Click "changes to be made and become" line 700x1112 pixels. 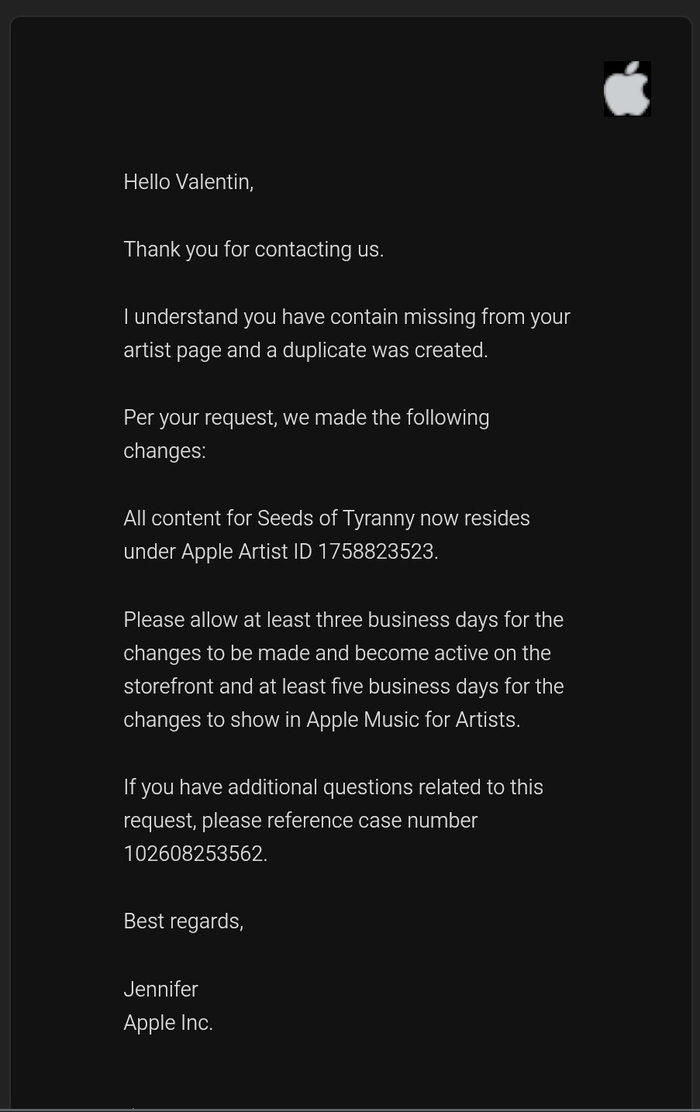click(x=337, y=653)
